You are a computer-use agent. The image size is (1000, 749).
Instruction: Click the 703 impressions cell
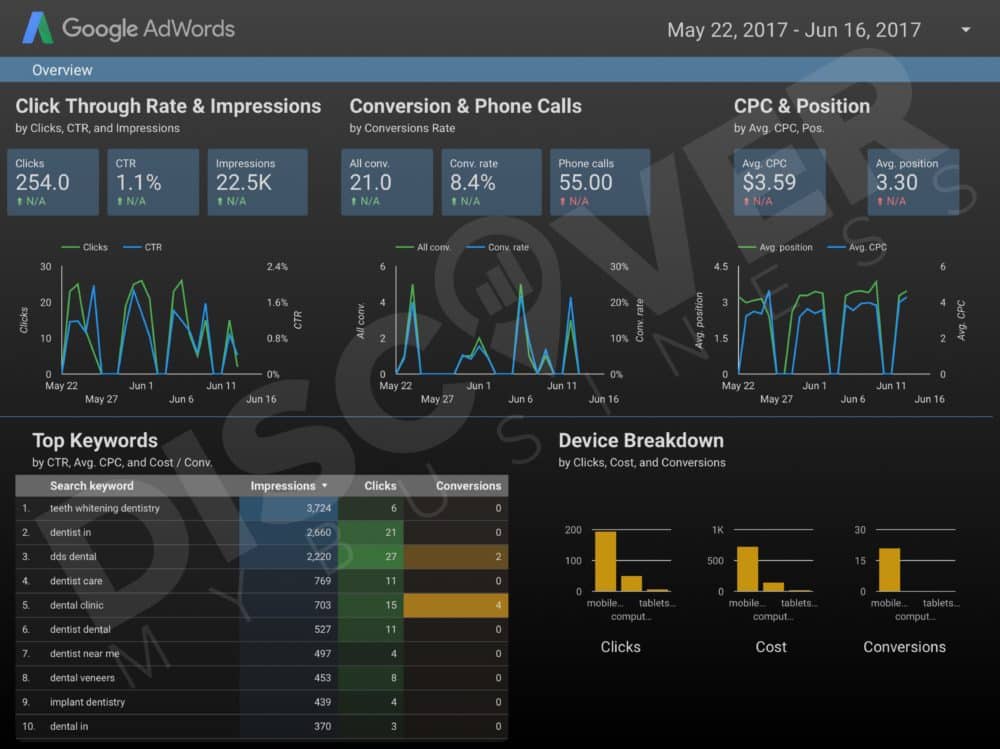click(x=289, y=605)
